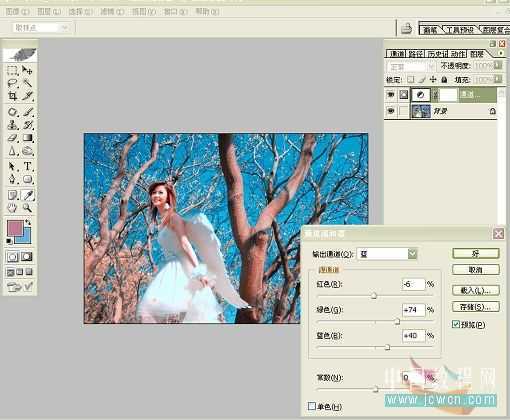Click the OK button in Channel Mixer

coord(475,253)
